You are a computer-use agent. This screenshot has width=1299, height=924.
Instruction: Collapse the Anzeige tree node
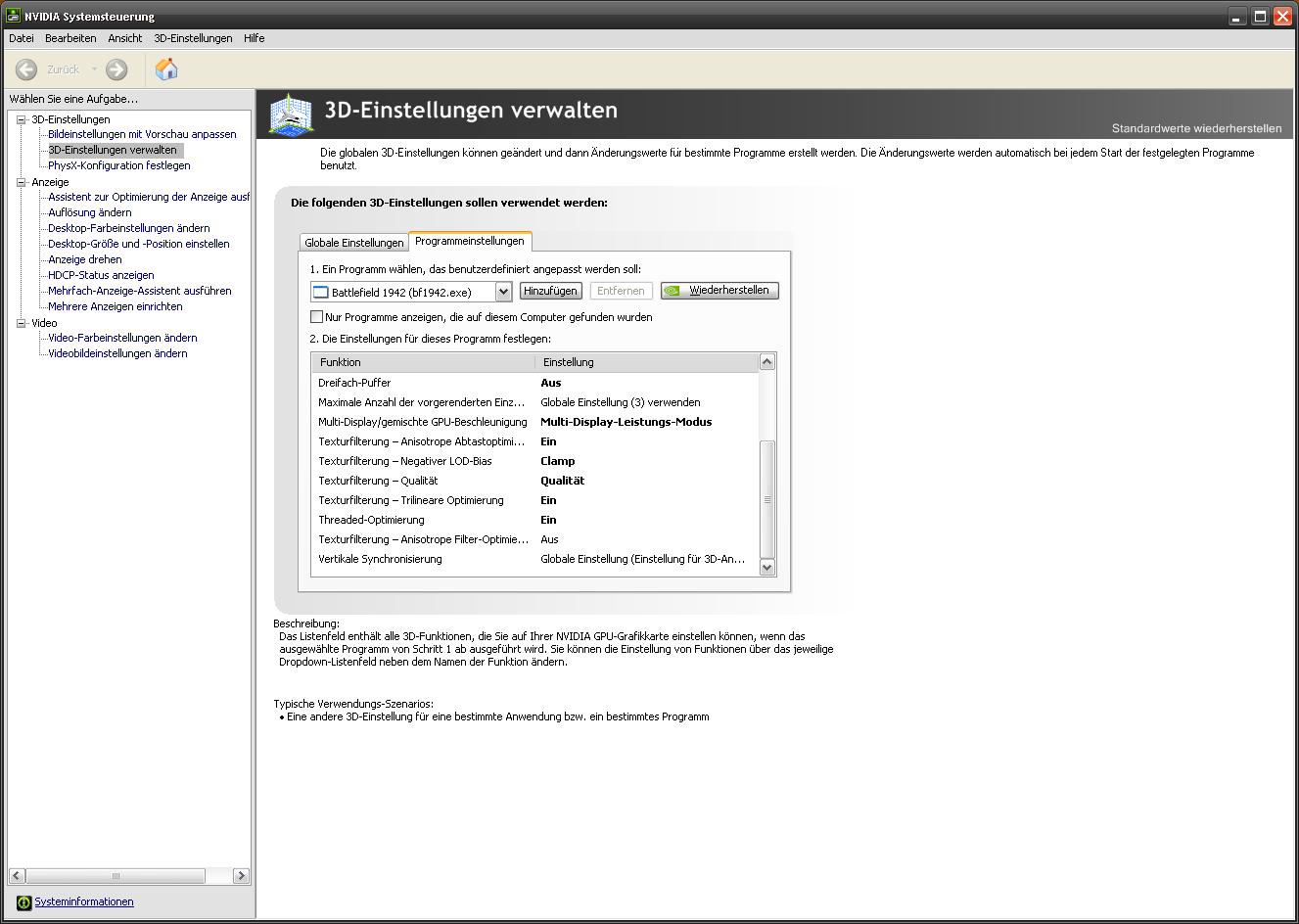pyautogui.click(x=22, y=182)
